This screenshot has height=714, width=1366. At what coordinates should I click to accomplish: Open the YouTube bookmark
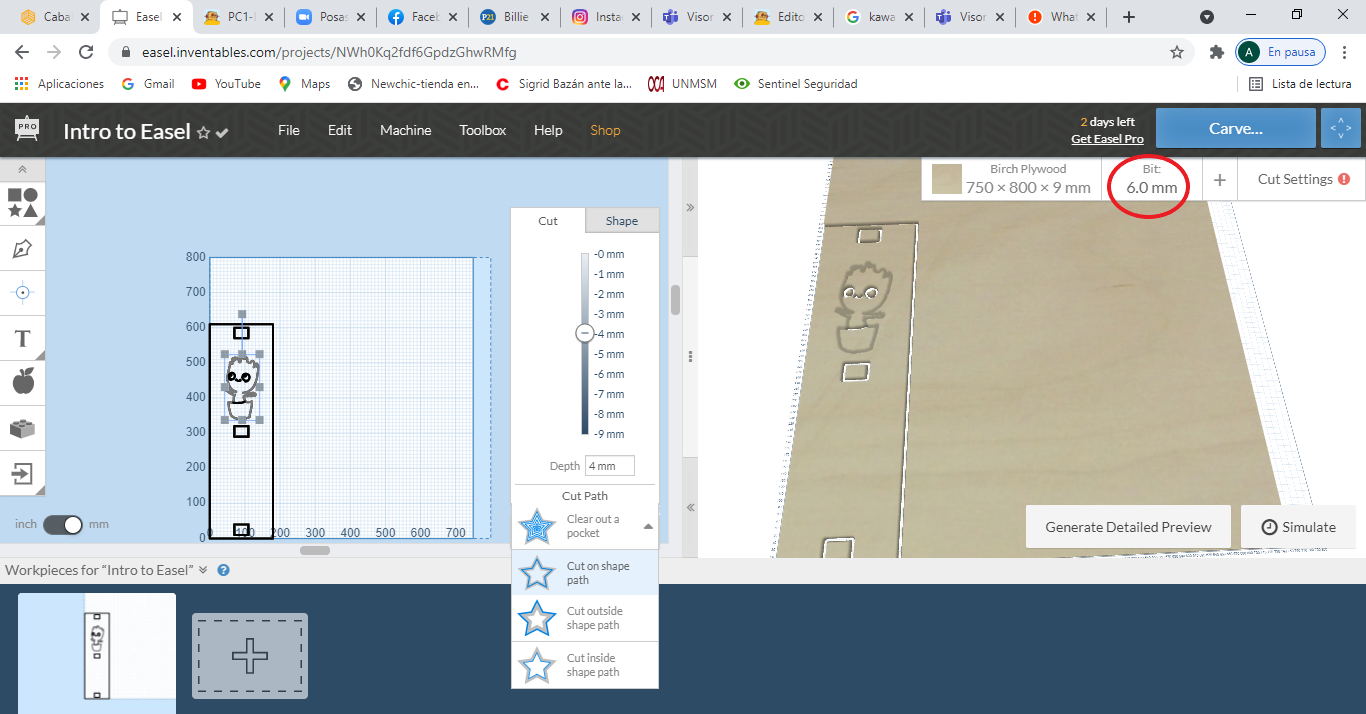(226, 84)
